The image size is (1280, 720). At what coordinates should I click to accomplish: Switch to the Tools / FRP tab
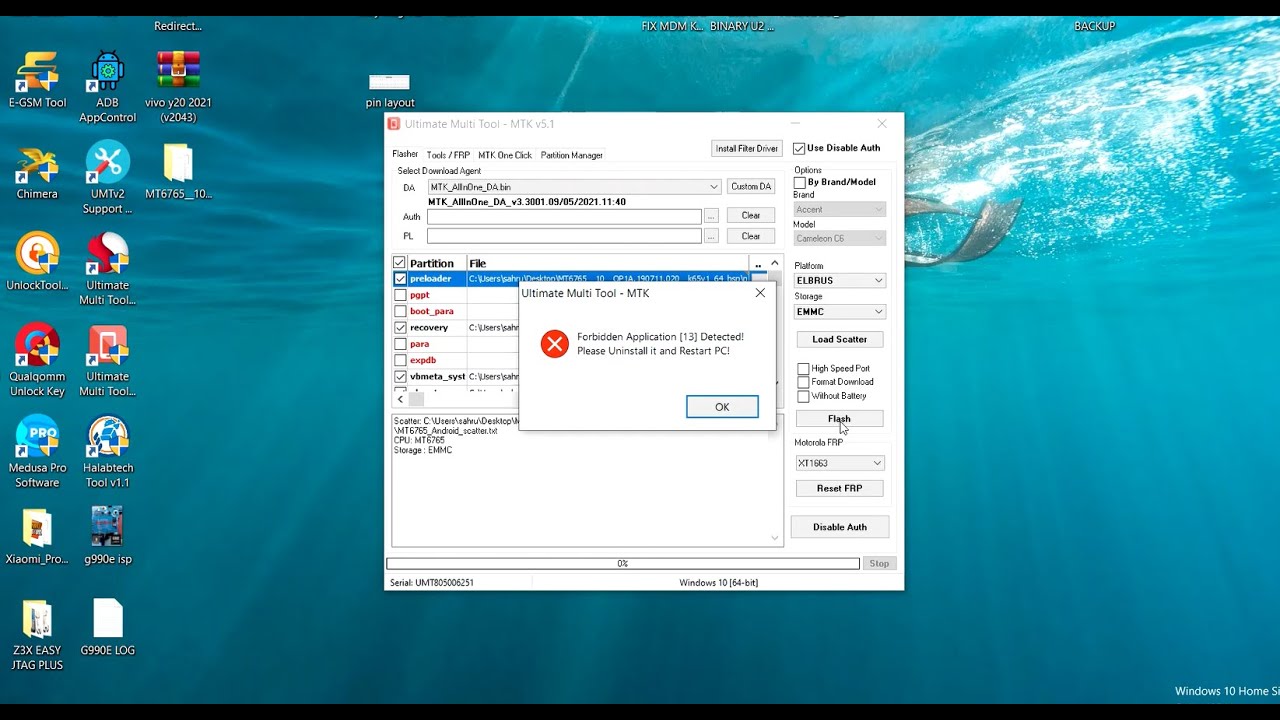448,155
